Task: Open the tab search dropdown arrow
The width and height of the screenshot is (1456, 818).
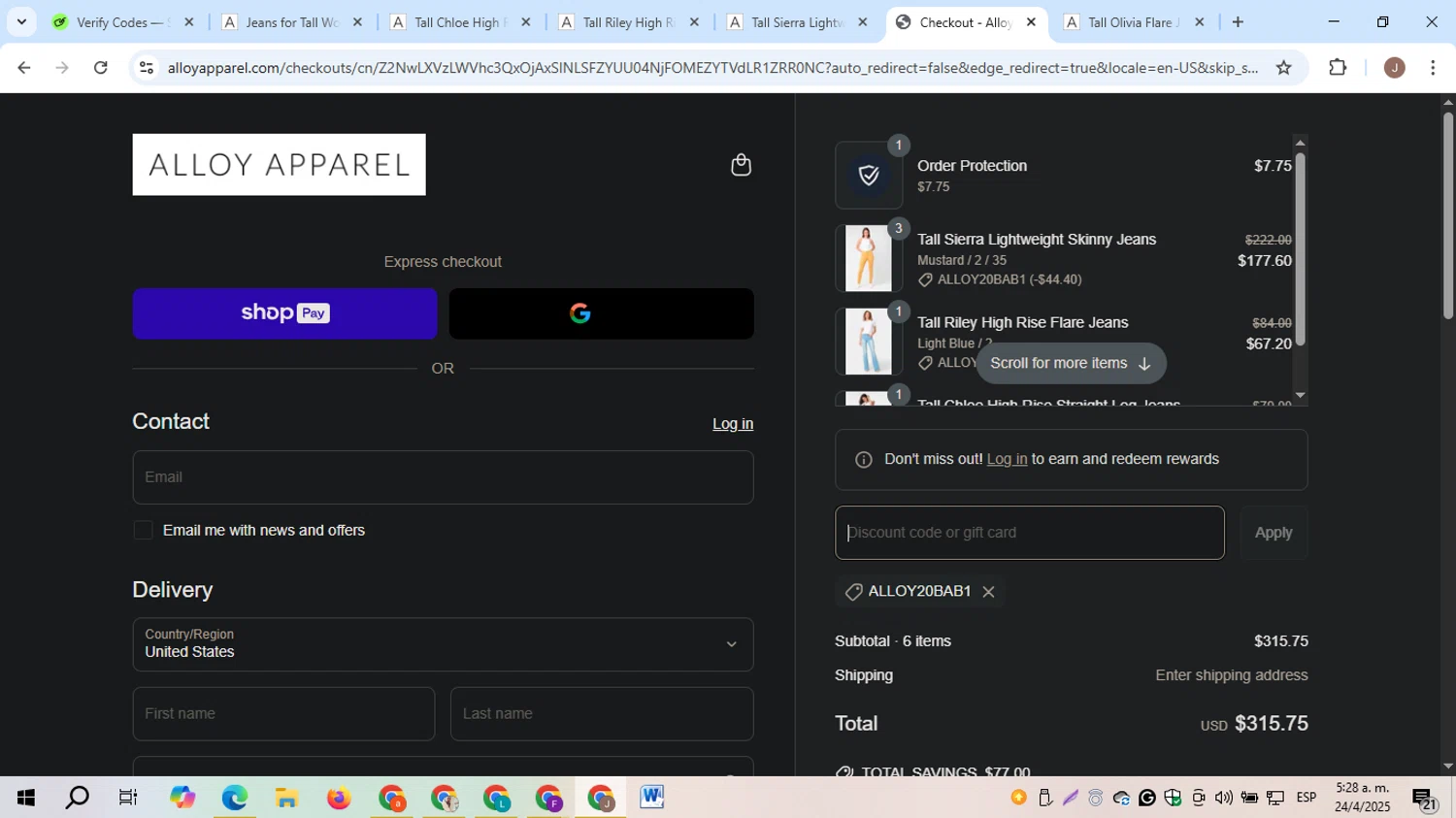Action: point(21,22)
